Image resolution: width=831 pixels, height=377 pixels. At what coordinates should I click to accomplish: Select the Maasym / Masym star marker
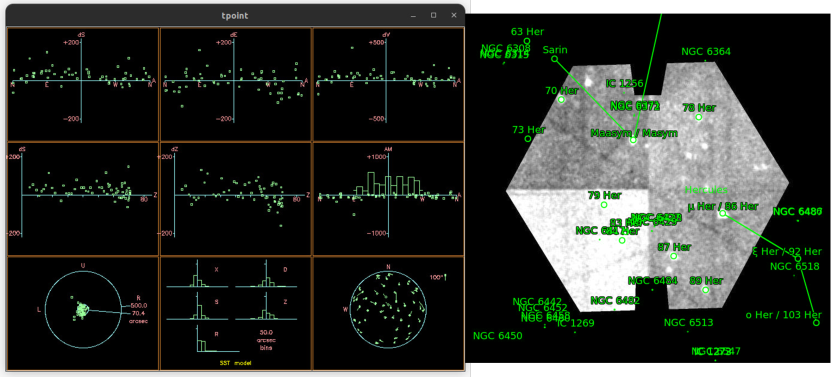633,140
